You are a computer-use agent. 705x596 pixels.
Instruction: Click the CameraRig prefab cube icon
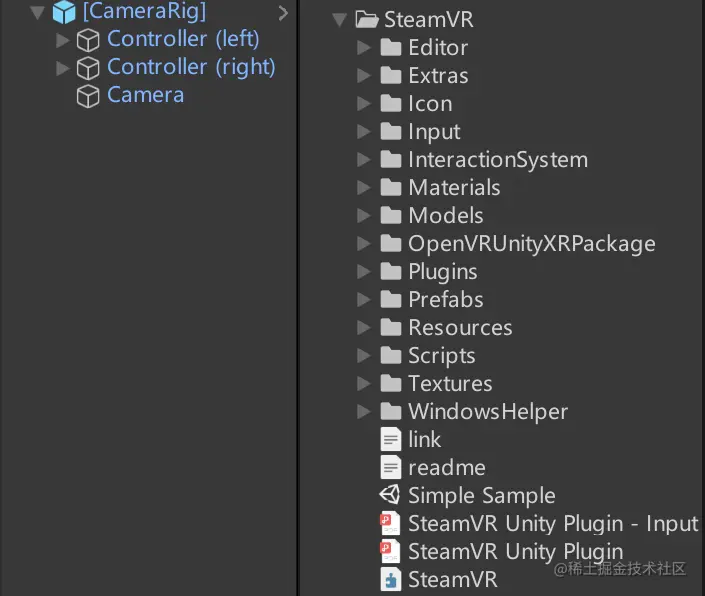[64, 12]
